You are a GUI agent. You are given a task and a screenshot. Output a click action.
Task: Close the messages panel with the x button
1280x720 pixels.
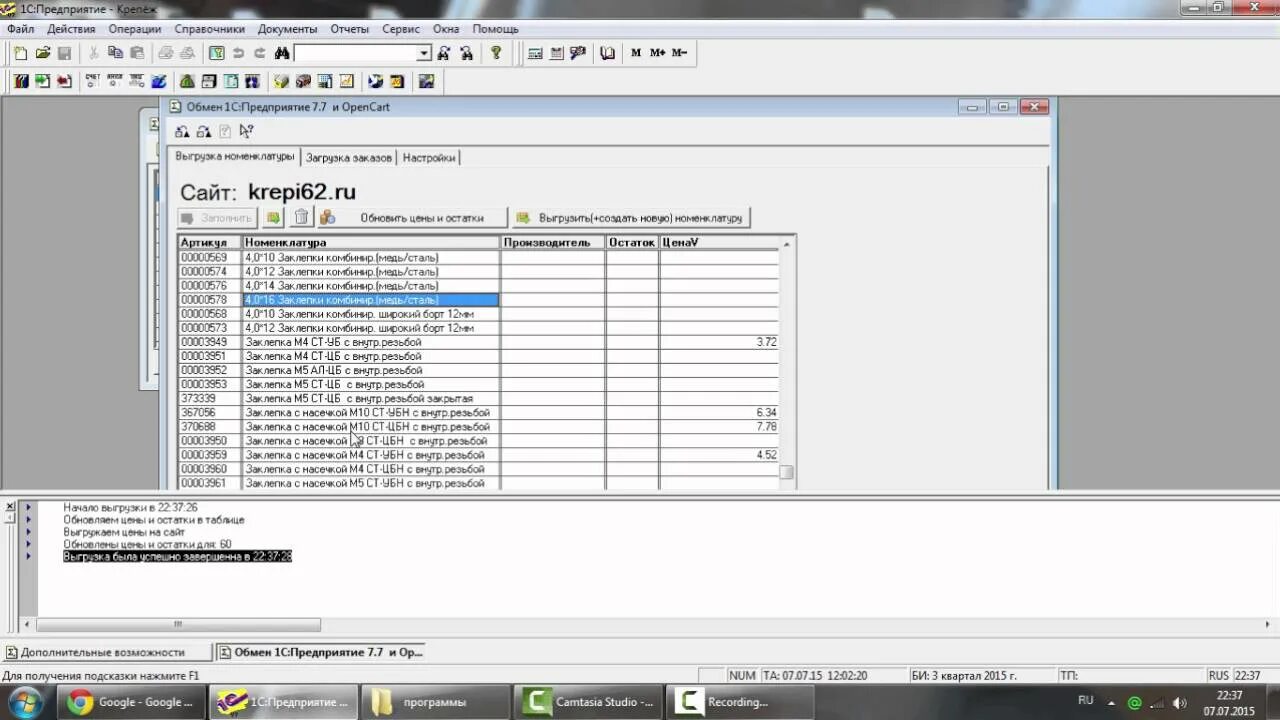pos(10,506)
